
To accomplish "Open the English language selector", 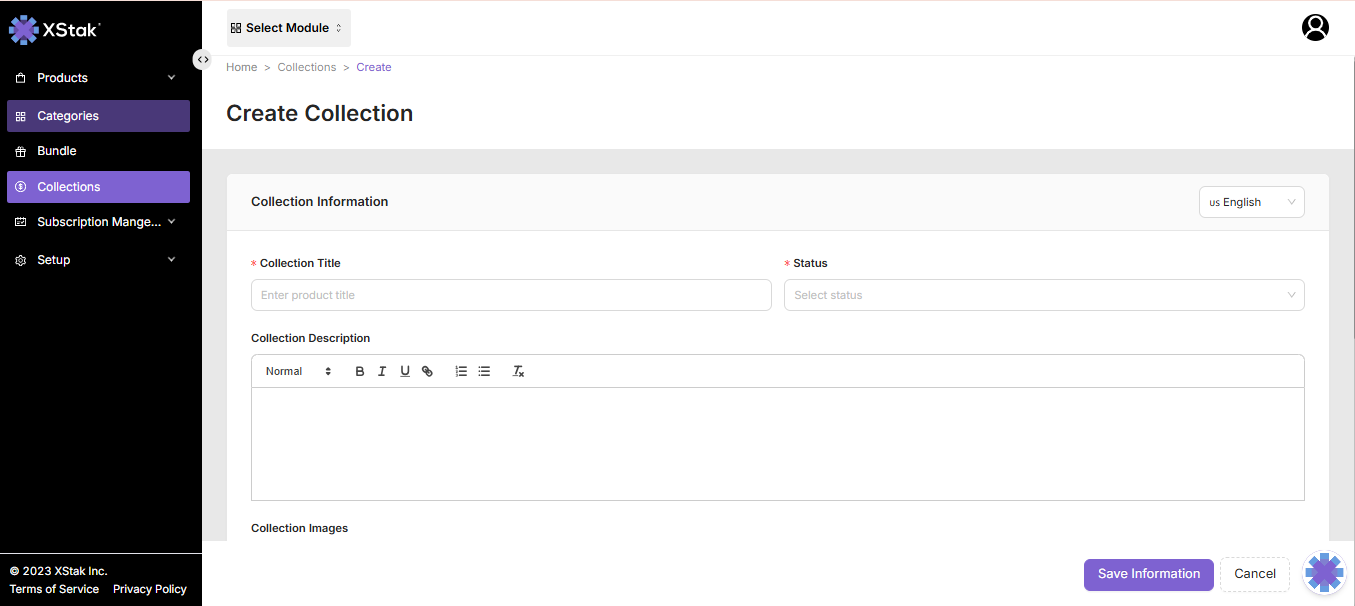I will (x=1251, y=202).
